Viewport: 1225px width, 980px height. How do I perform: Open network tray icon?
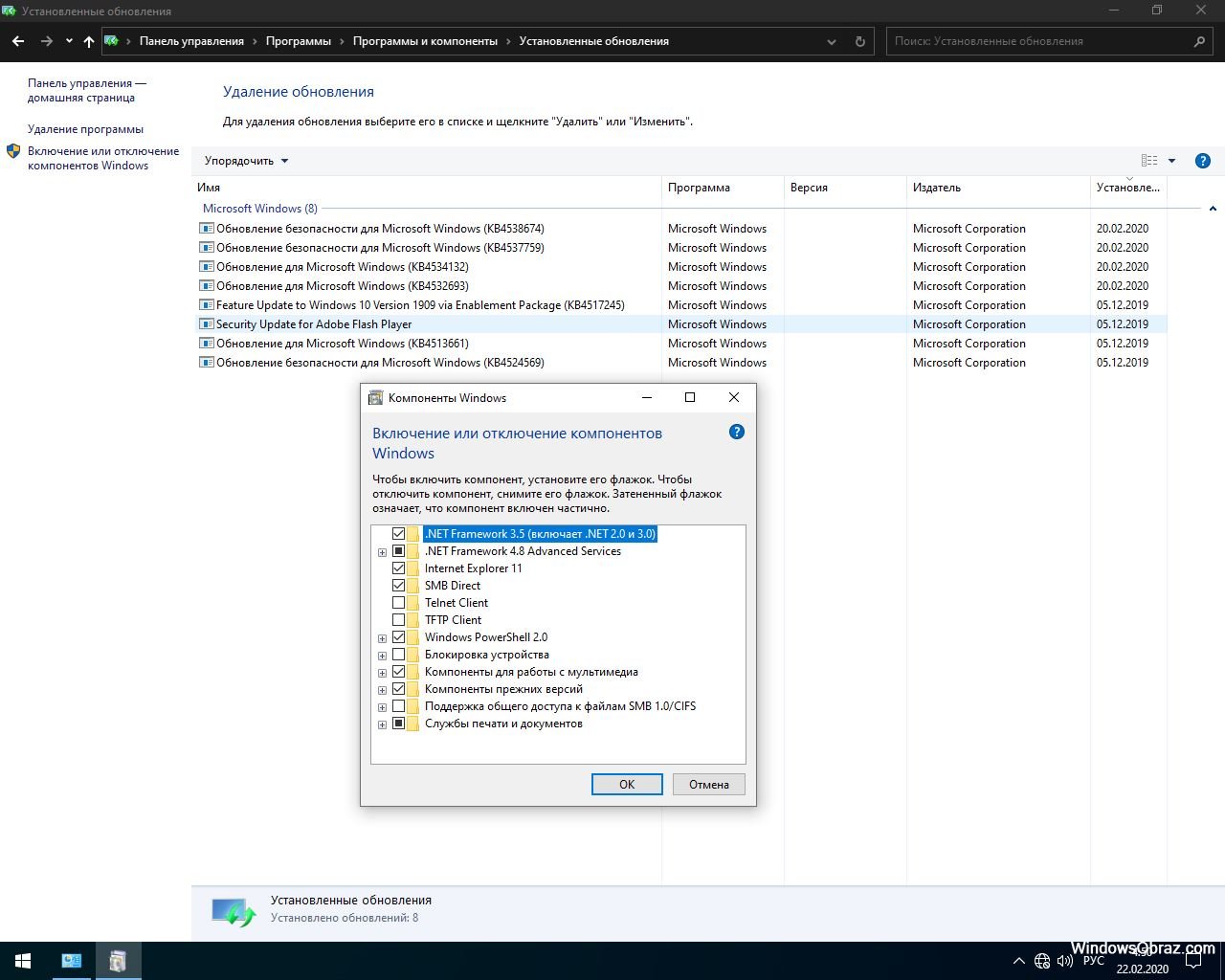tap(1042, 961)
